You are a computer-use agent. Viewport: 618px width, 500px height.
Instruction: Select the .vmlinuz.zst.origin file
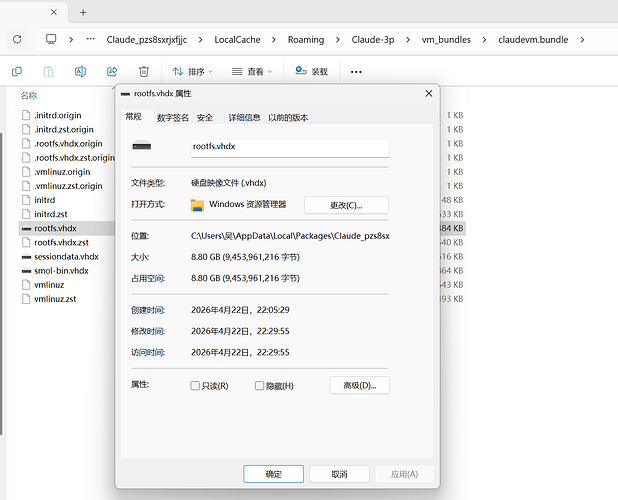click(68, 186)
